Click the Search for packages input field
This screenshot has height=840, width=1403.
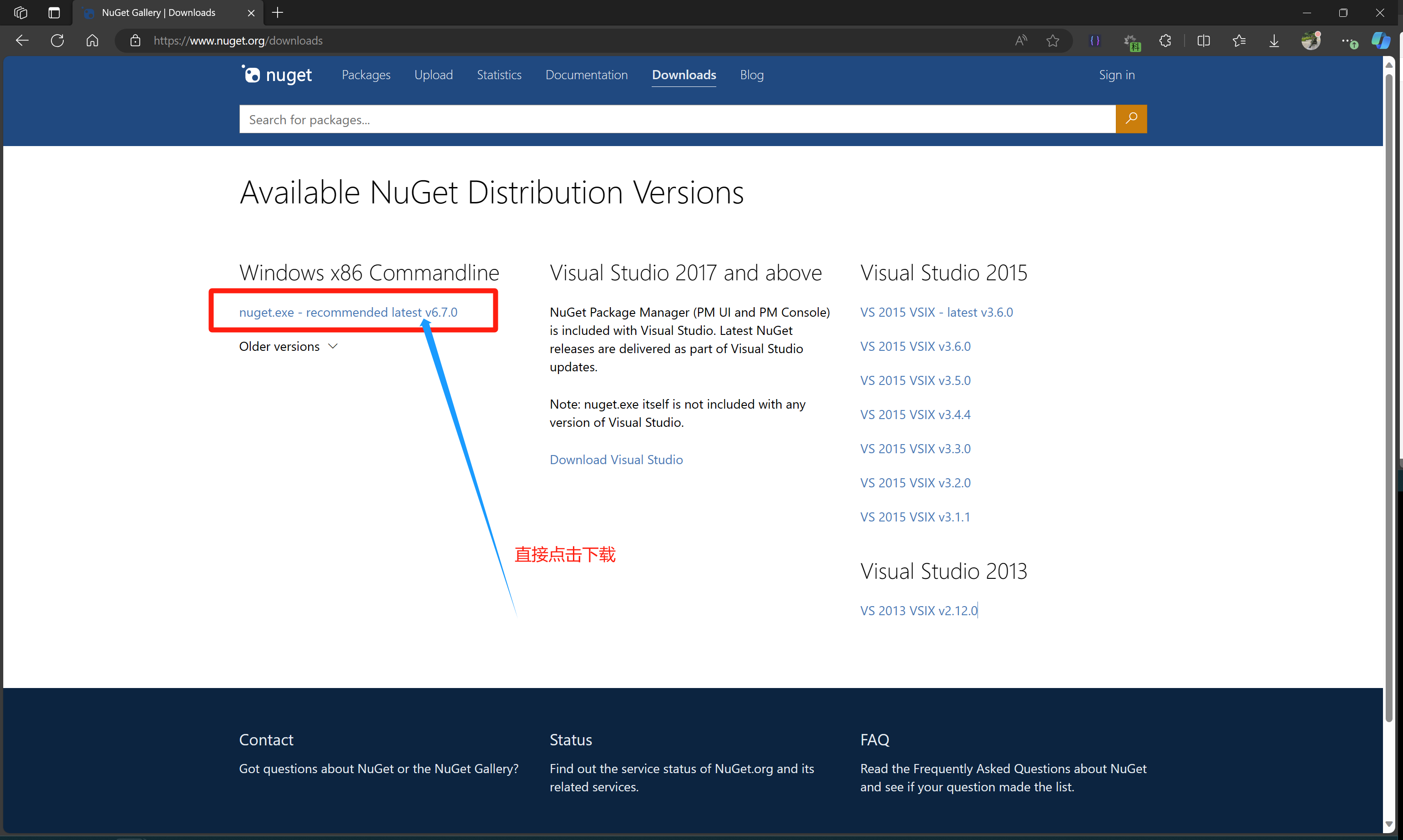click(x=677, y=119)
